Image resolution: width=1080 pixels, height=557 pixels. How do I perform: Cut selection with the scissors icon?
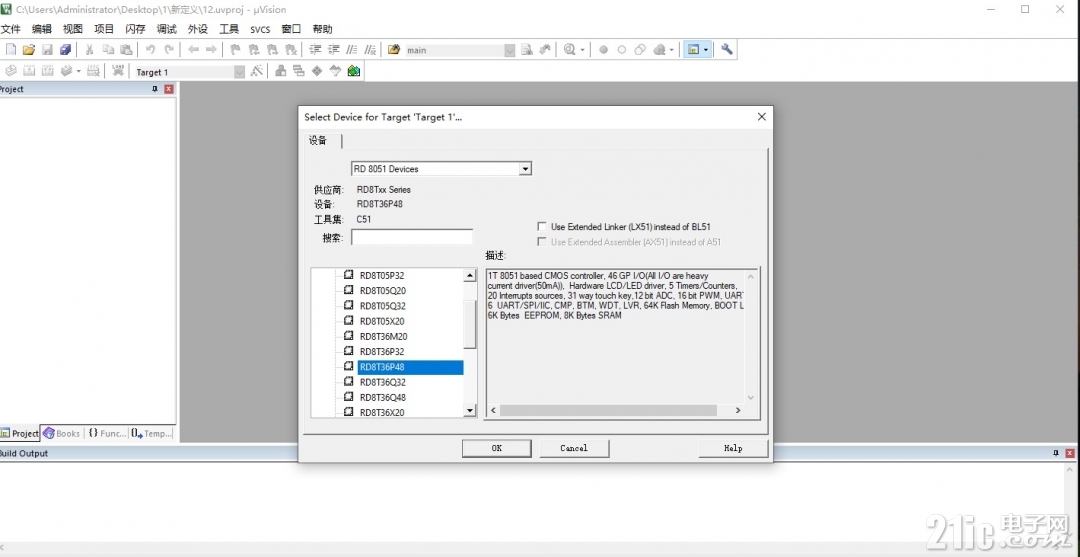pyautogui.click(x=90, y=50)
